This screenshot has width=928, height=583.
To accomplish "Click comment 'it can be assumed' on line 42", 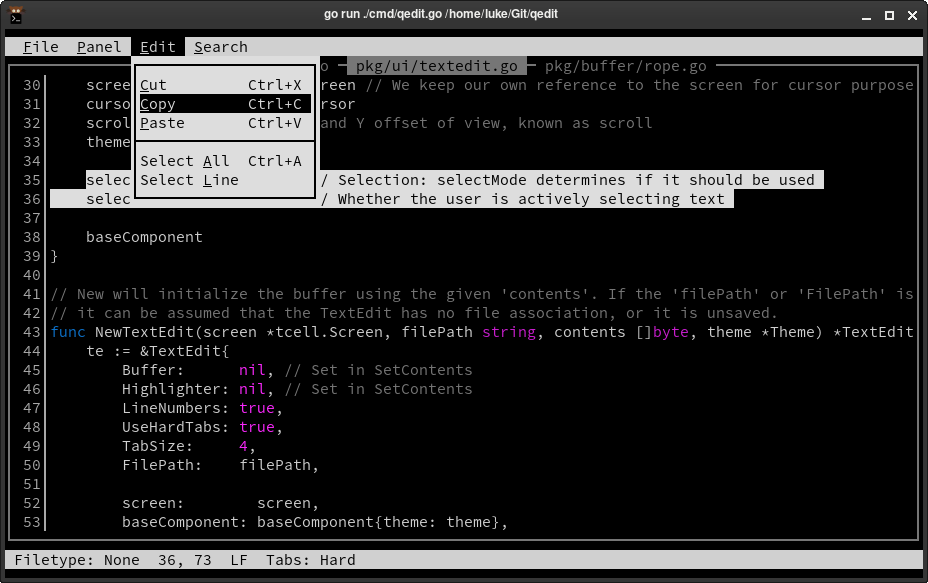I will pos(153,313).
